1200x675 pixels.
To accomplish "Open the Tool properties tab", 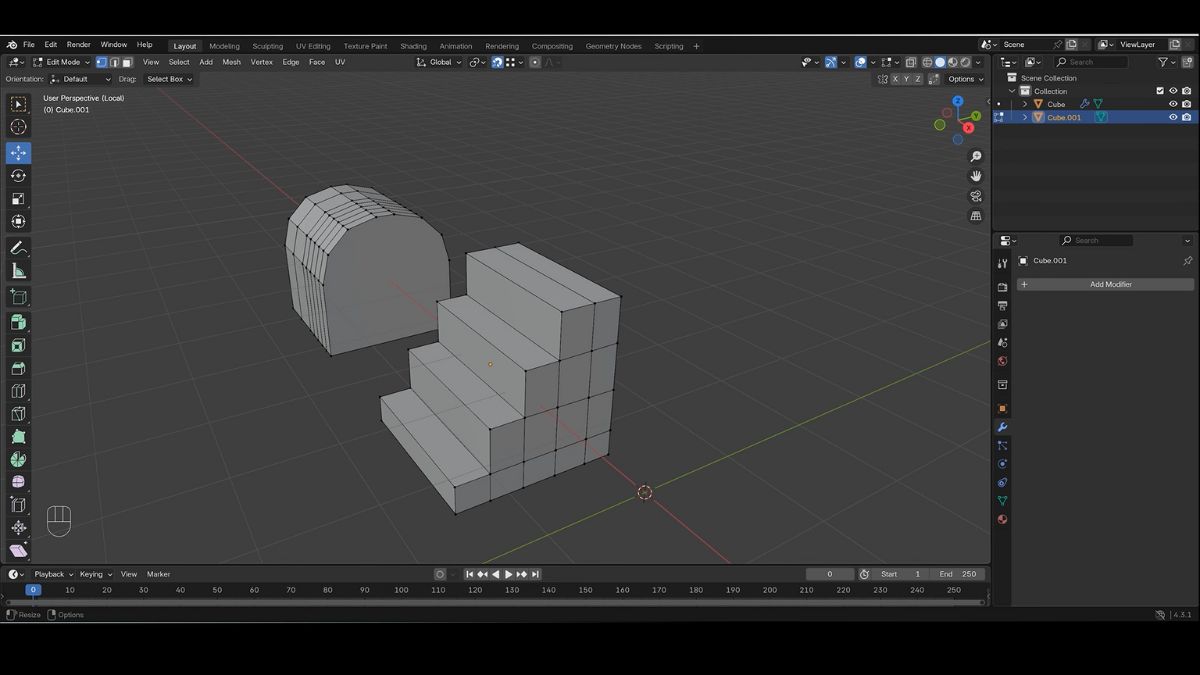I will [x=1002, y=263].
